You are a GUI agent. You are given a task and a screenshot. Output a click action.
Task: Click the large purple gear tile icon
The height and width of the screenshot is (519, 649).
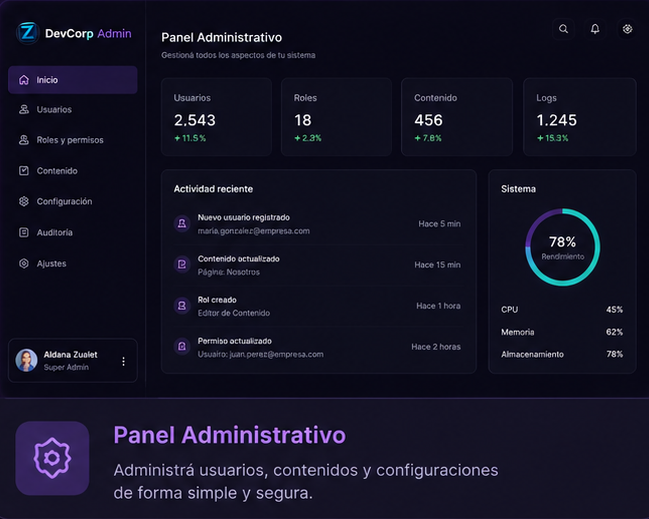tap(52, 458)
